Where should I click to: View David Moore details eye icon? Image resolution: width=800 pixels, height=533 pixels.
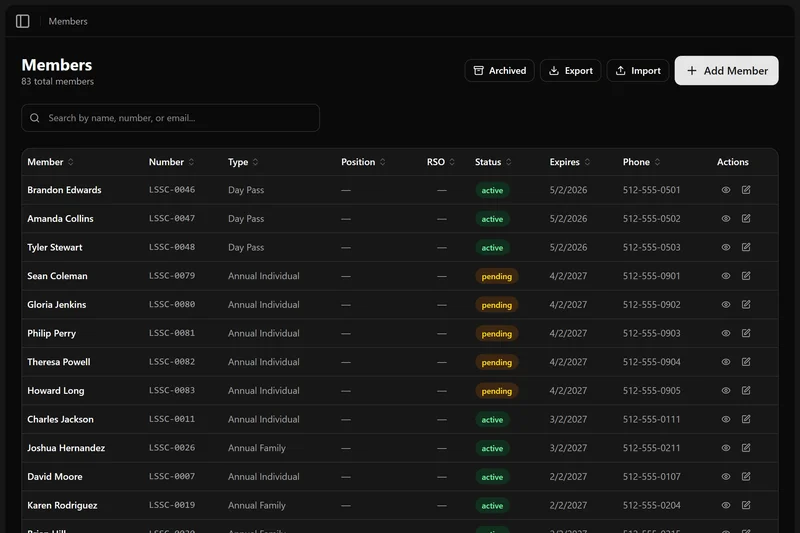[x=726, y=476]
